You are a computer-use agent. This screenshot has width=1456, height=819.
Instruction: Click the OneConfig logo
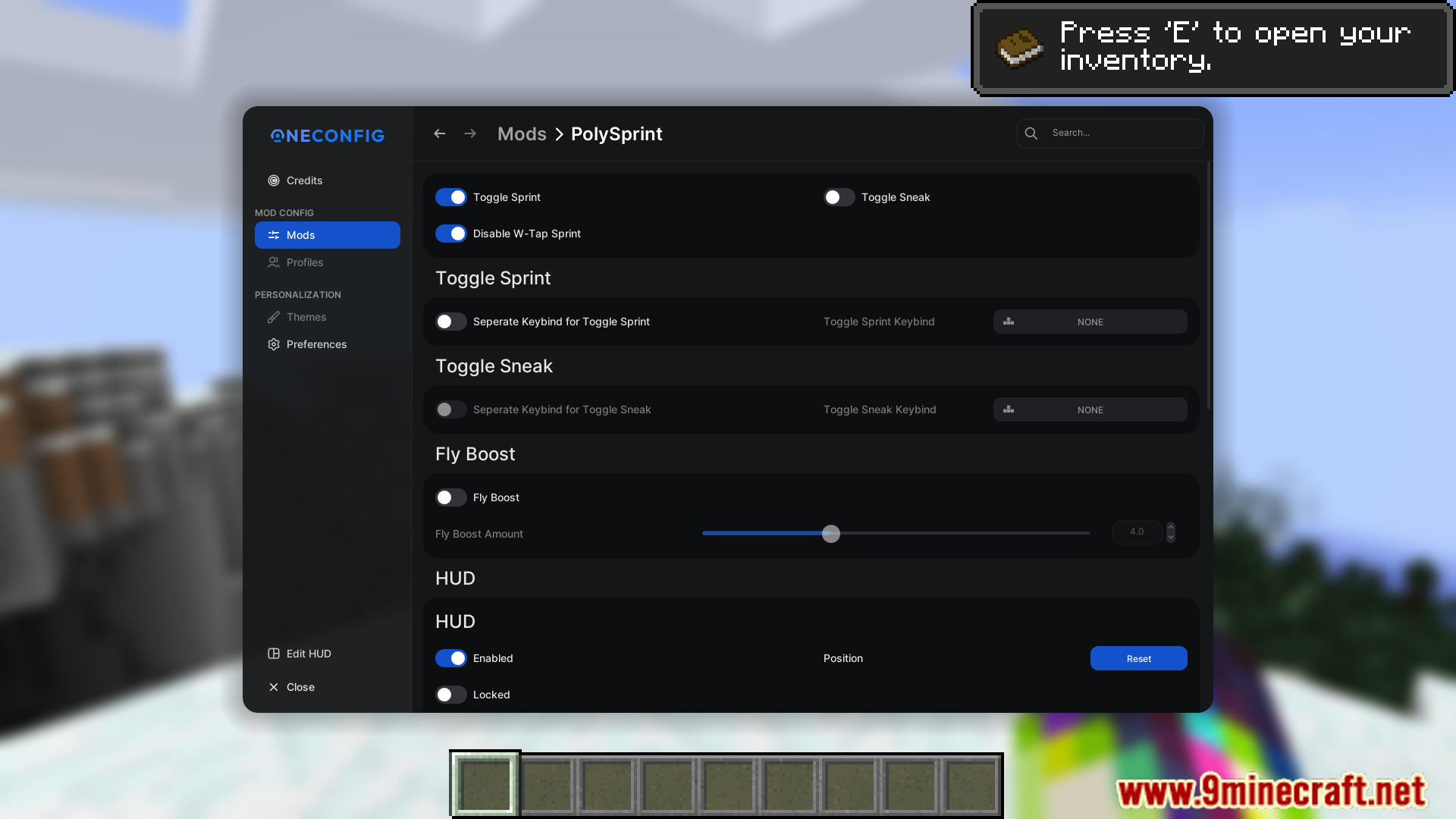coord(328,136)
